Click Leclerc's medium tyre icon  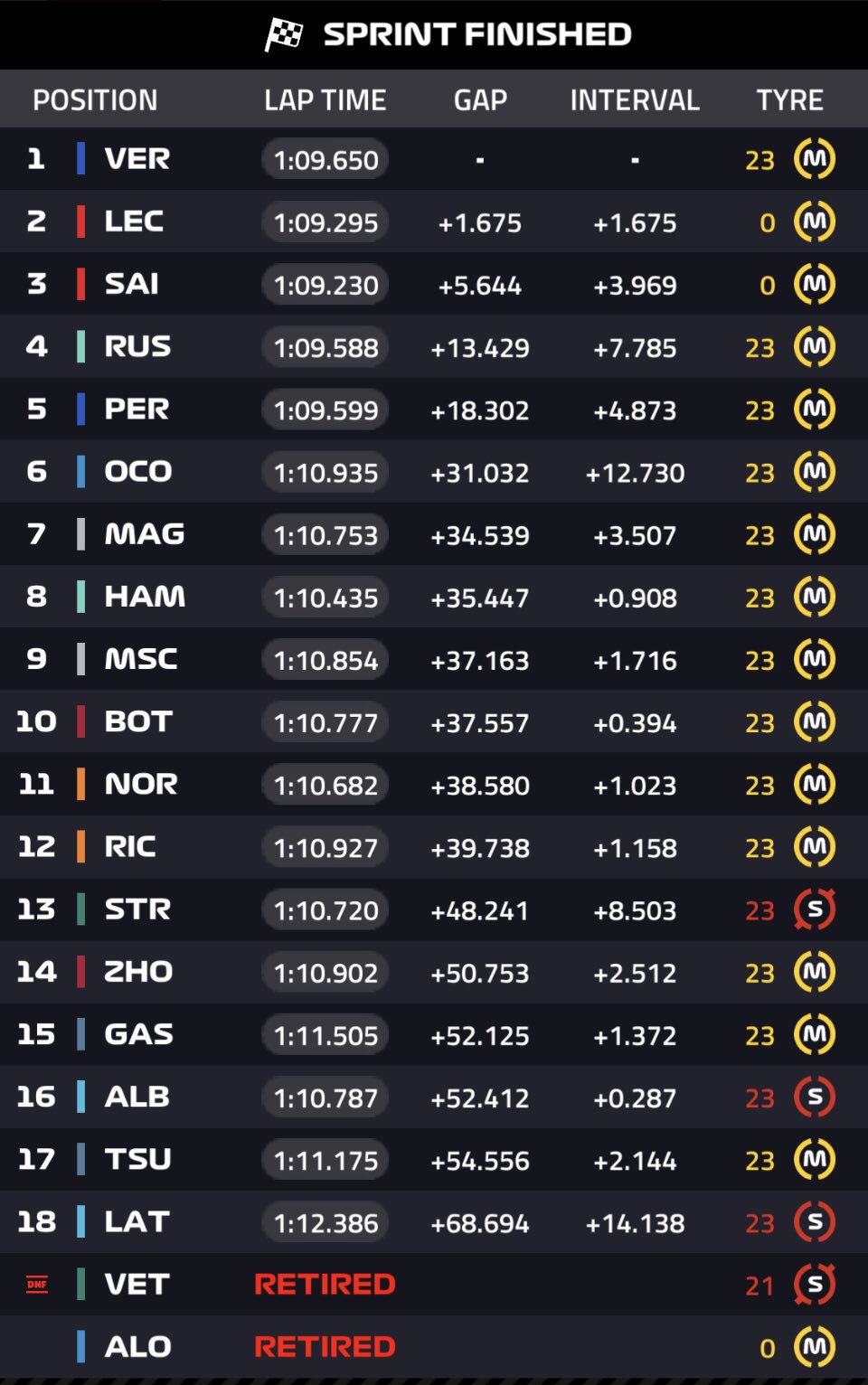tap(815, 221)
